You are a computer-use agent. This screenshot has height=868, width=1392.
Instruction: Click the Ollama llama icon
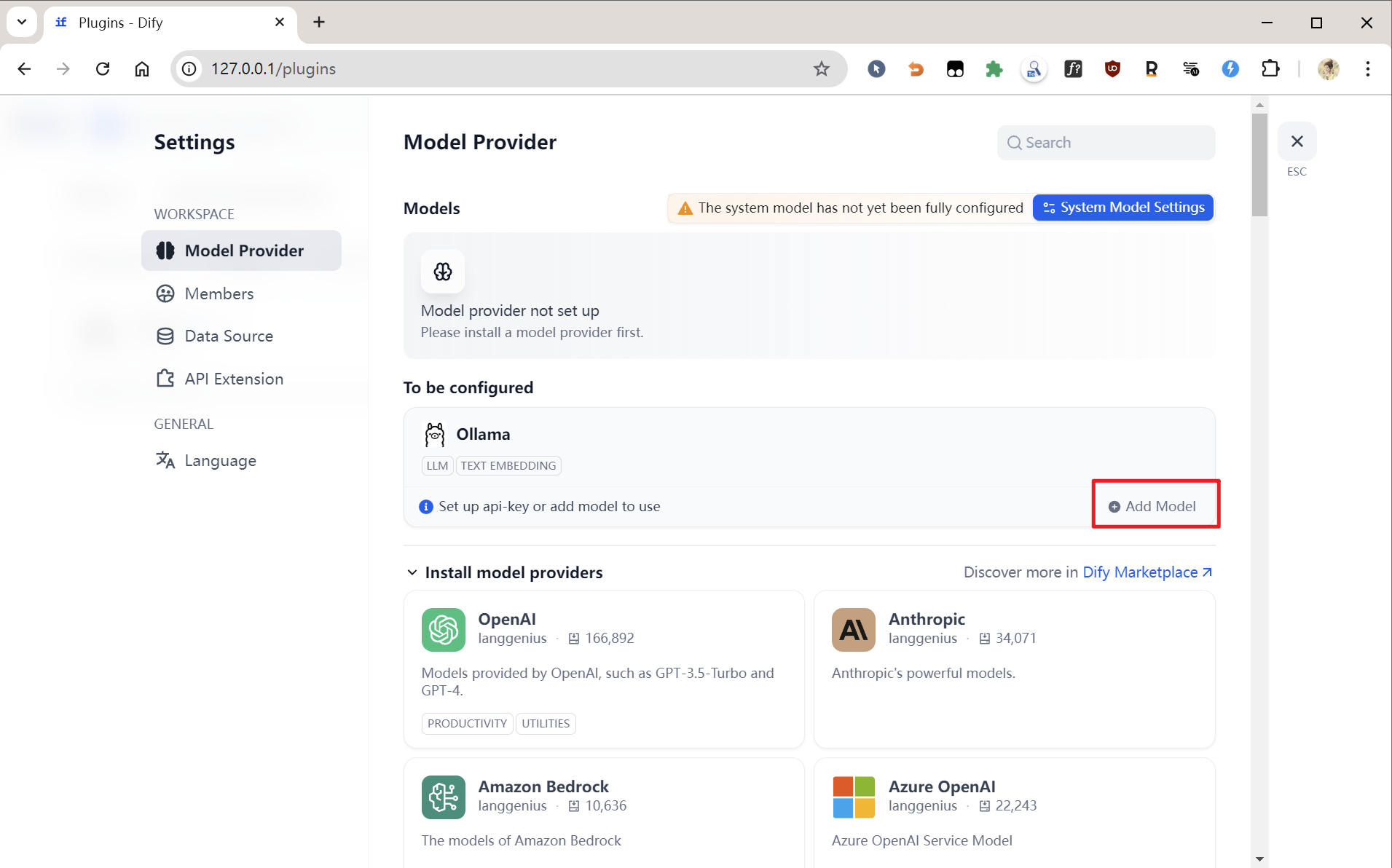click(x=435, y=435)
